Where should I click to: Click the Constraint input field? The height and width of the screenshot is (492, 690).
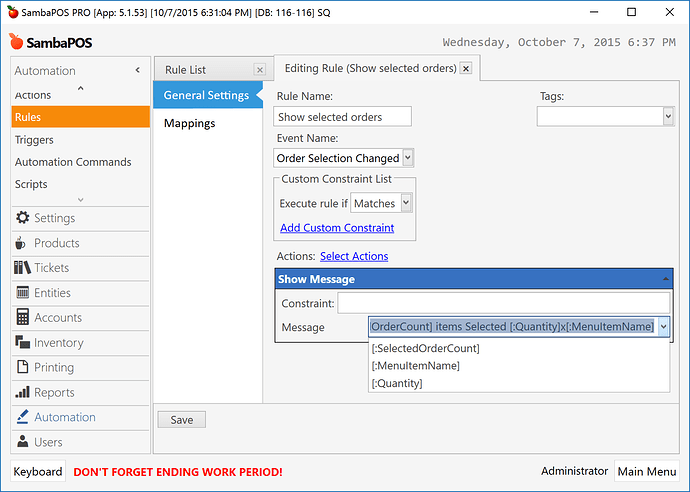(x=504, y=303)
